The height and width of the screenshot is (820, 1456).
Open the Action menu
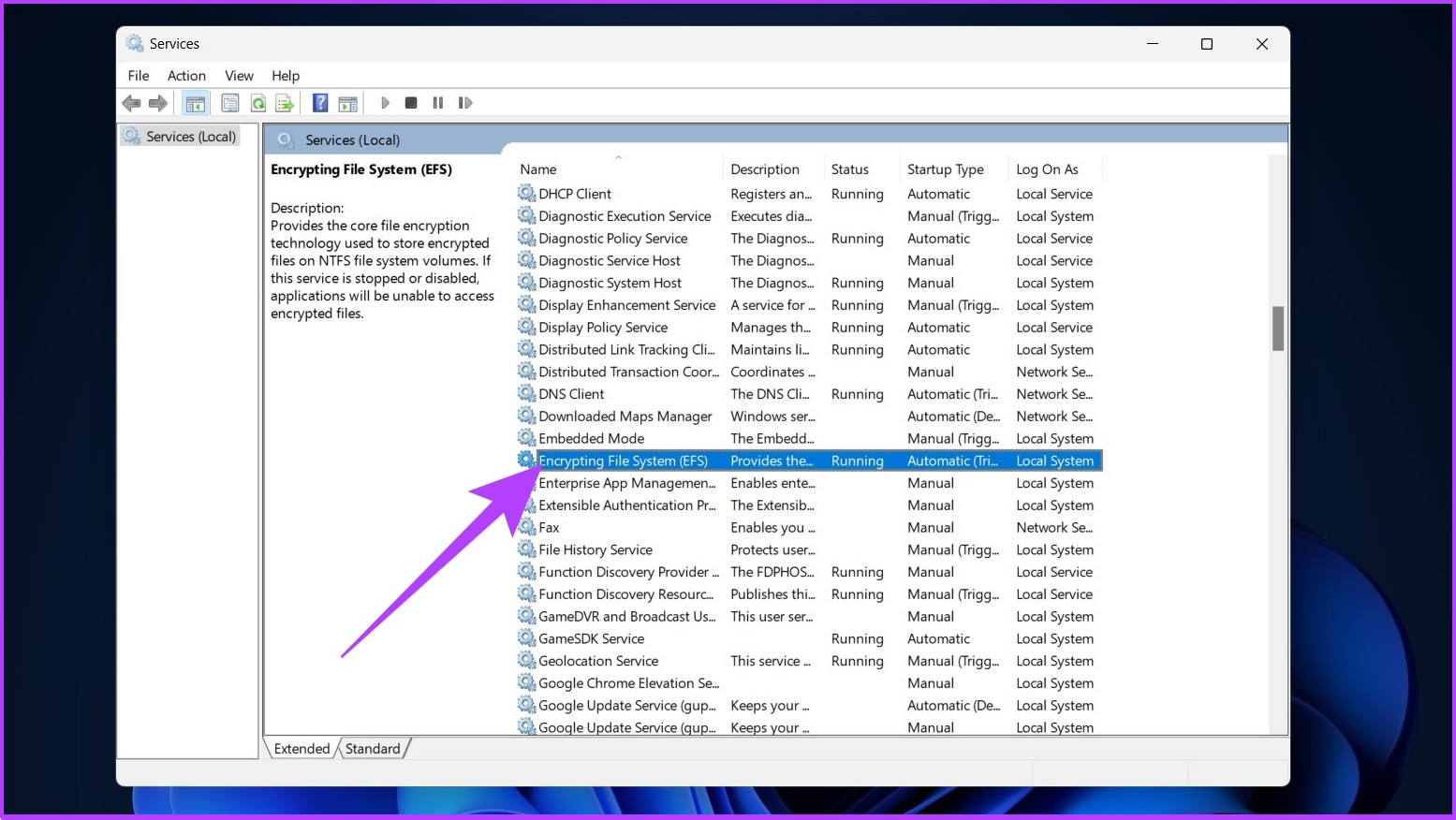[x=186, y=76]
